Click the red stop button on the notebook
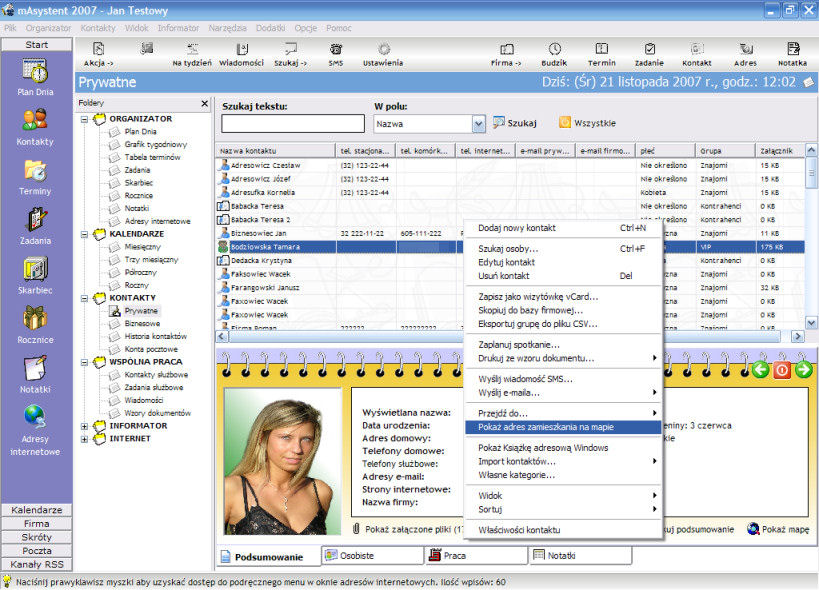This screenshot has width=819, height=590. 782,370
